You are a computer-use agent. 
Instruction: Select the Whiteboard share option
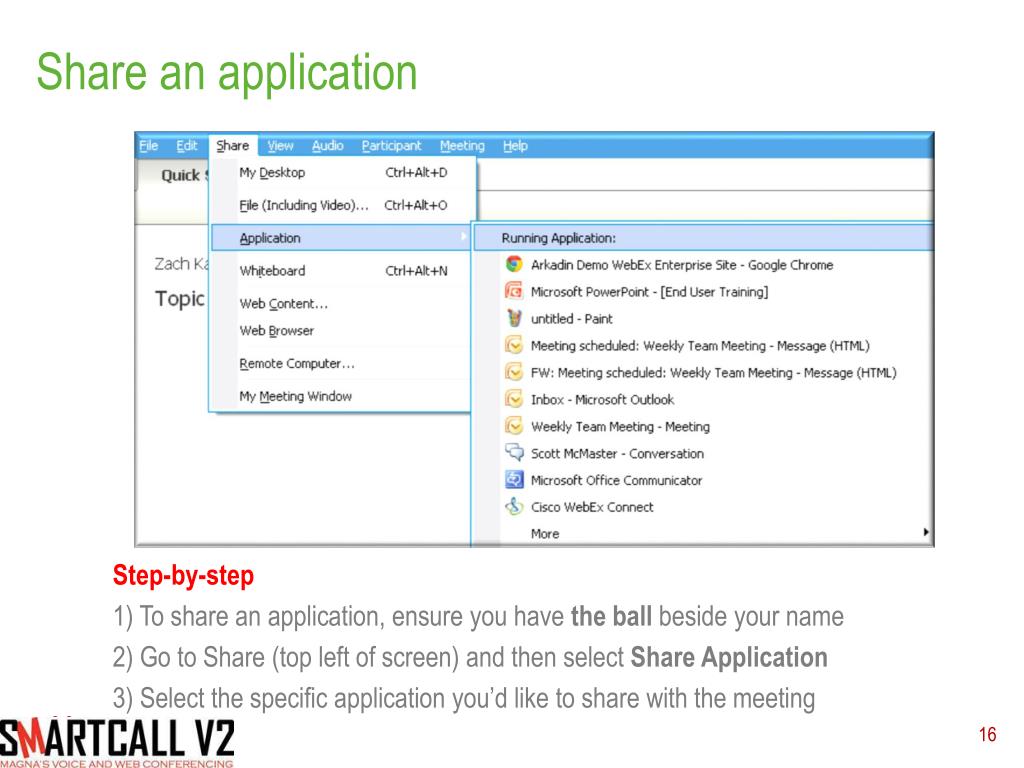(x=343, y=270)
